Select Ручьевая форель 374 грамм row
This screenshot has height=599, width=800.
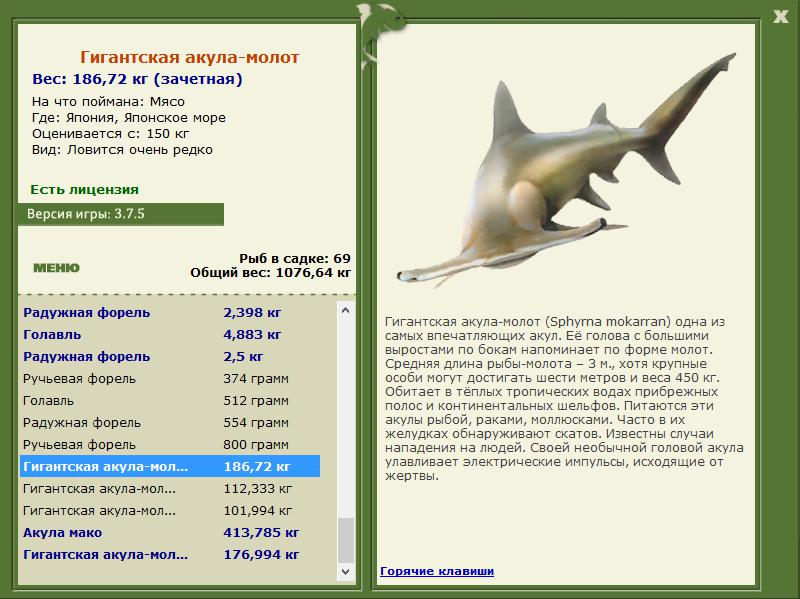coord(170,378)
